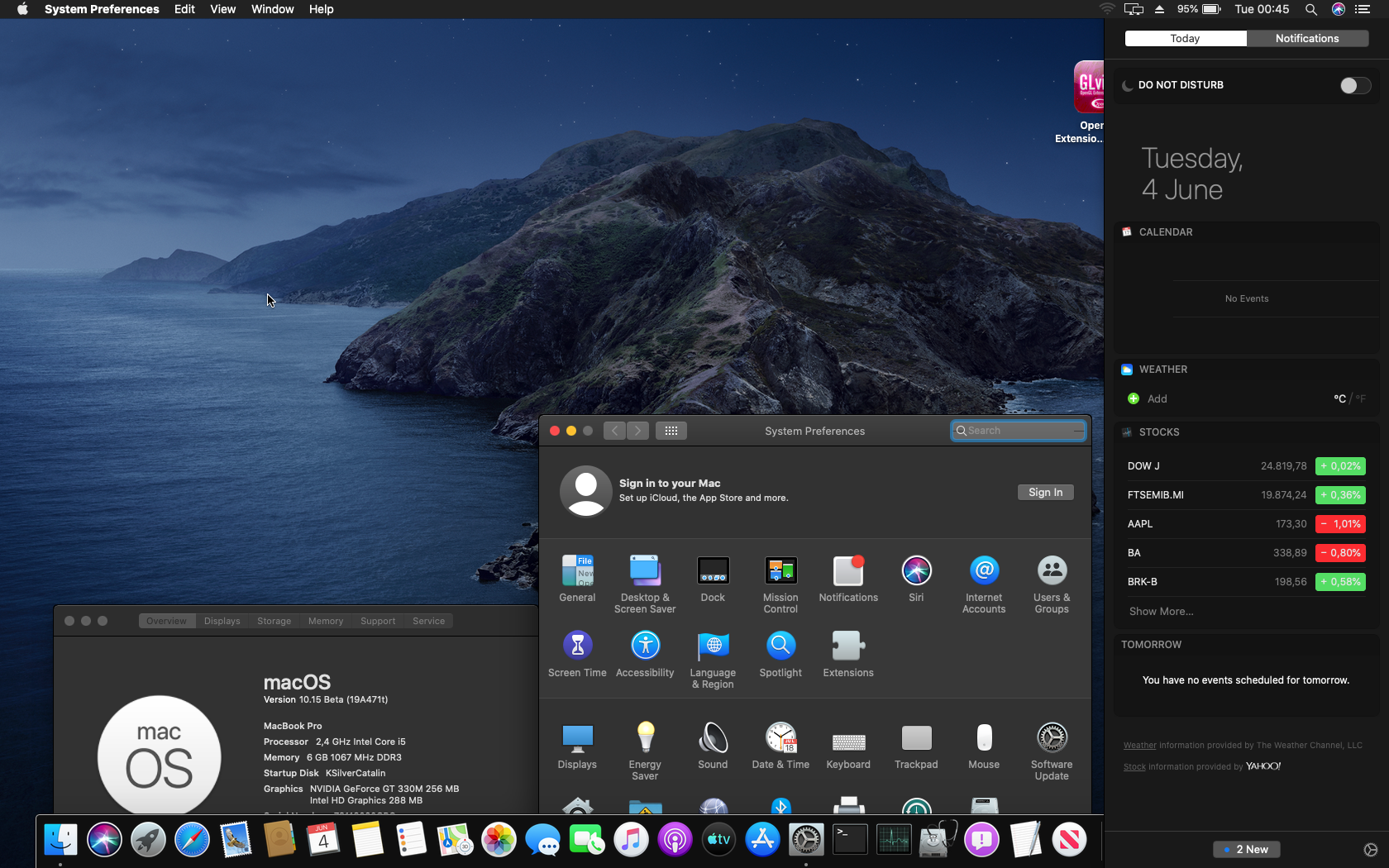Select the AAPL stock row
This screenshot has width=1389, height=868.
1246,524
